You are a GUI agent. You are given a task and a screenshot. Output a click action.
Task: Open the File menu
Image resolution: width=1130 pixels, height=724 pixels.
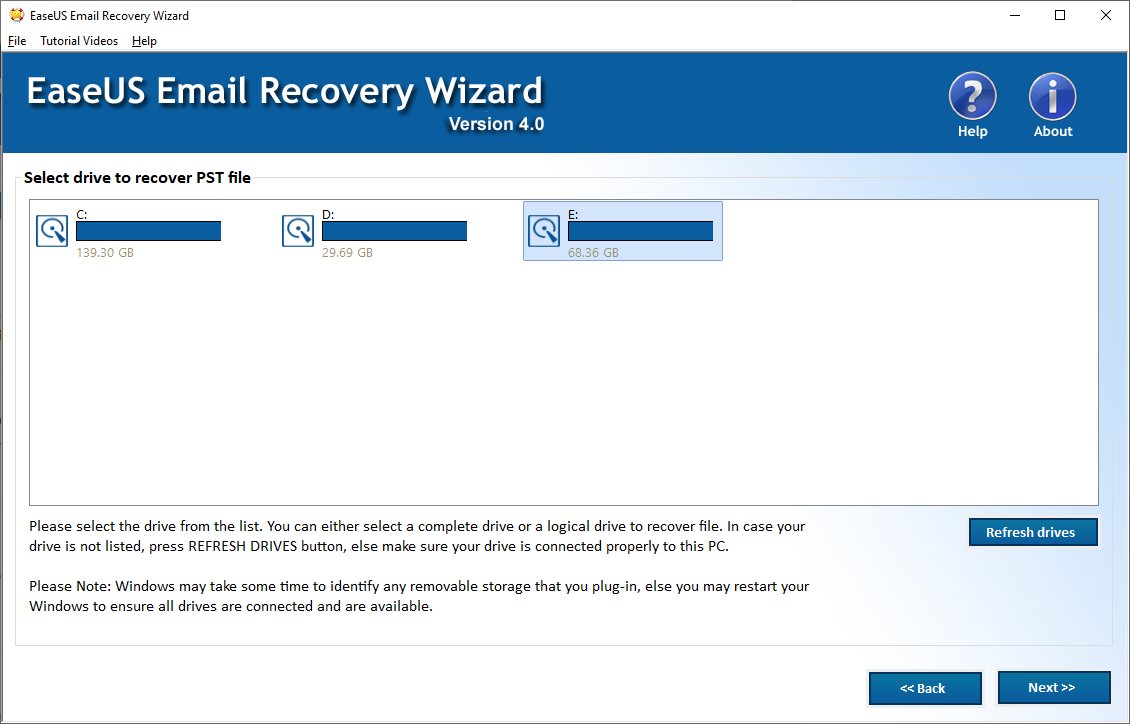(17, 41)
